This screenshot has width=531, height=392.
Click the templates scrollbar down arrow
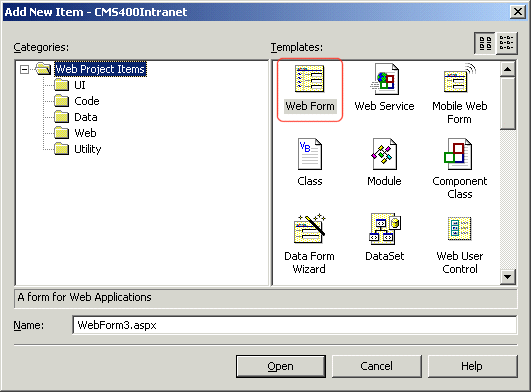coord(507,277)
